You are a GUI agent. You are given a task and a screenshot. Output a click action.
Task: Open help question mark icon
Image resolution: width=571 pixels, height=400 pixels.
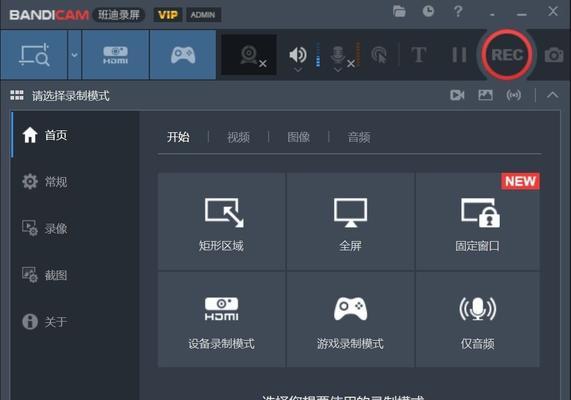[458, 11]
